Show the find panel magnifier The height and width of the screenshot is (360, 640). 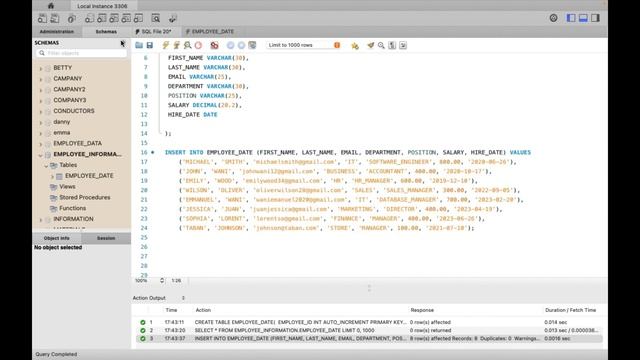click(381, 45)
